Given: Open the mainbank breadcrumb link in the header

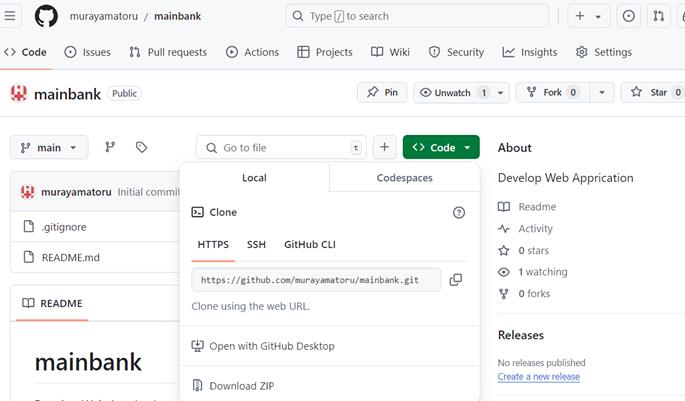Looking at the screenshot, I should (177, 16).
